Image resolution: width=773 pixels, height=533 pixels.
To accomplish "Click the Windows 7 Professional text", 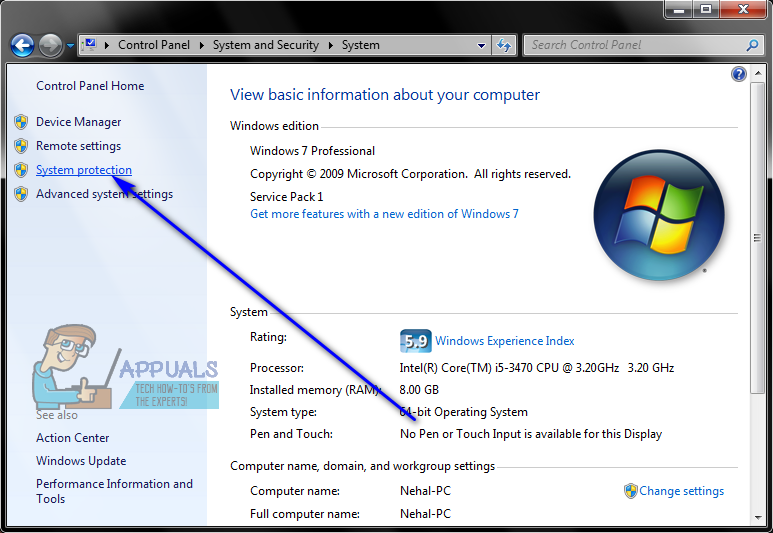I will coord(312,151).
